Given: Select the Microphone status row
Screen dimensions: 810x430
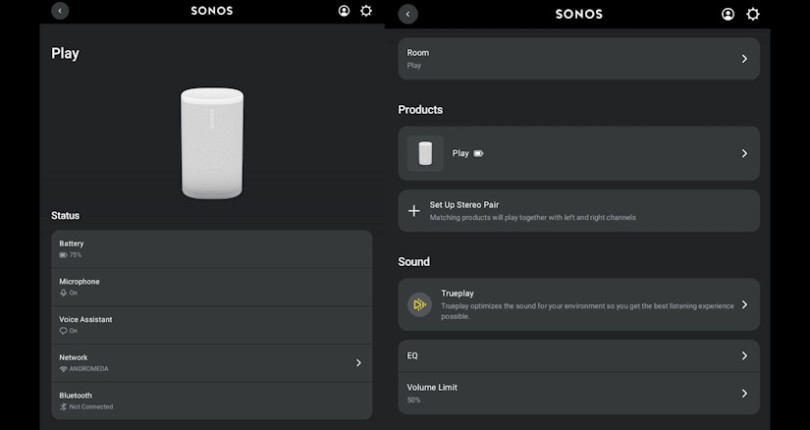Looking at the screenshot, I should click(212, 287).
